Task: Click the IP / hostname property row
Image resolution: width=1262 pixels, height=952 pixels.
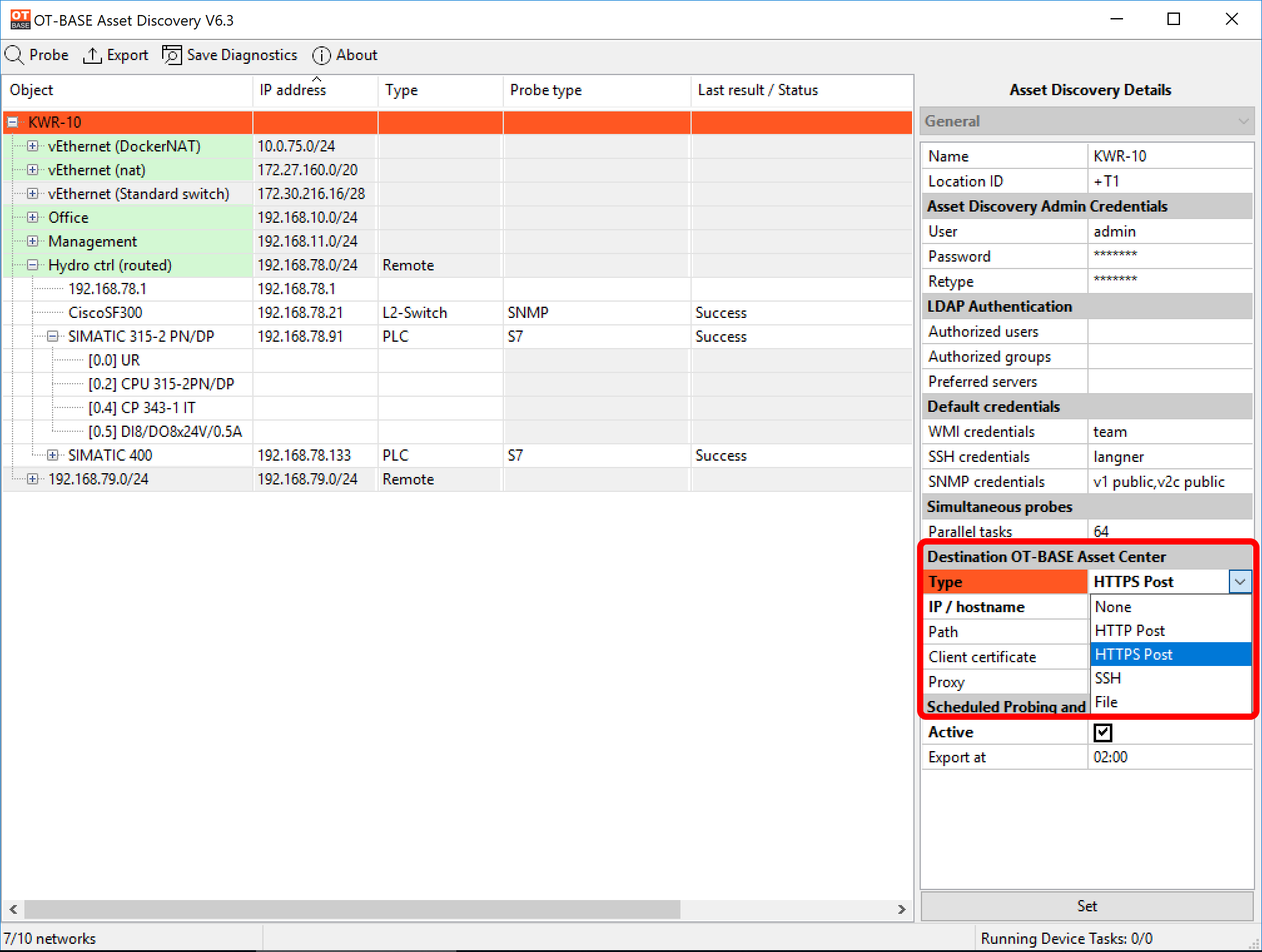Action: [x=1005, y=607]
